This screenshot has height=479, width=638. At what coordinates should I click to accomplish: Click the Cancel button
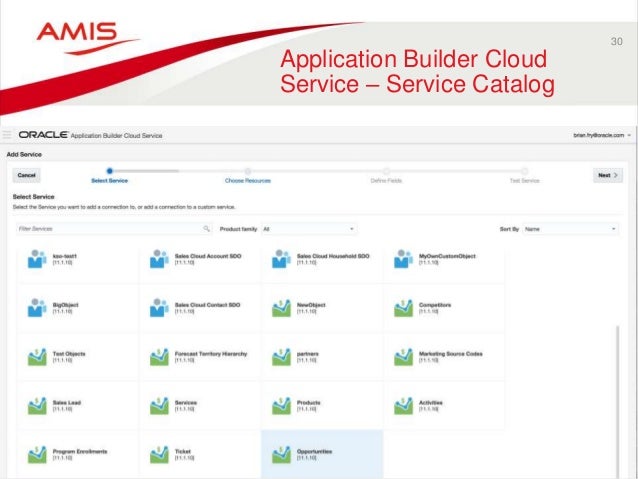pyautogui.click(x=26, y=175)
